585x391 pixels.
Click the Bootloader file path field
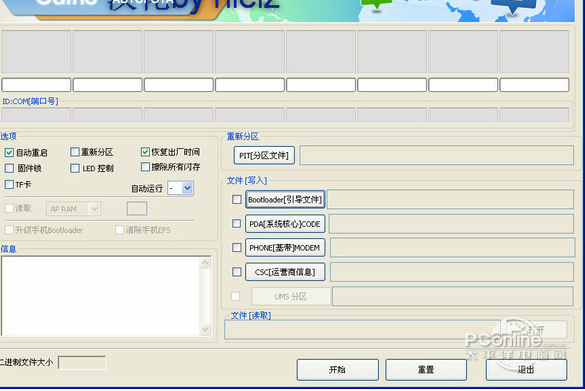pos(451,199)
